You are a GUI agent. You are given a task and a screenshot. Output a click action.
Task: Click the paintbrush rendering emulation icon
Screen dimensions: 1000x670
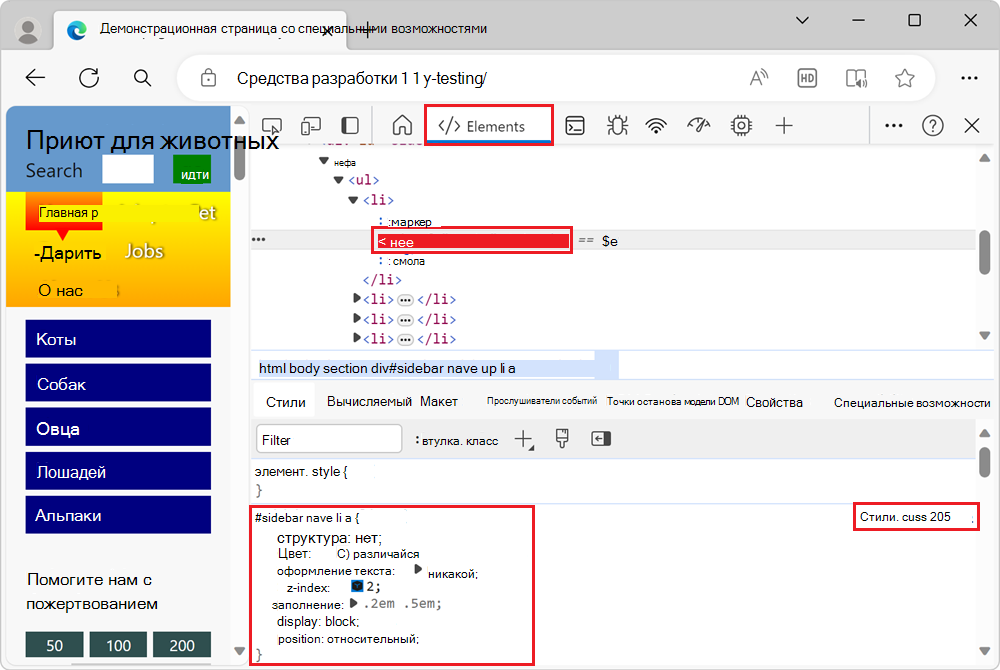[x=562, y=439]
